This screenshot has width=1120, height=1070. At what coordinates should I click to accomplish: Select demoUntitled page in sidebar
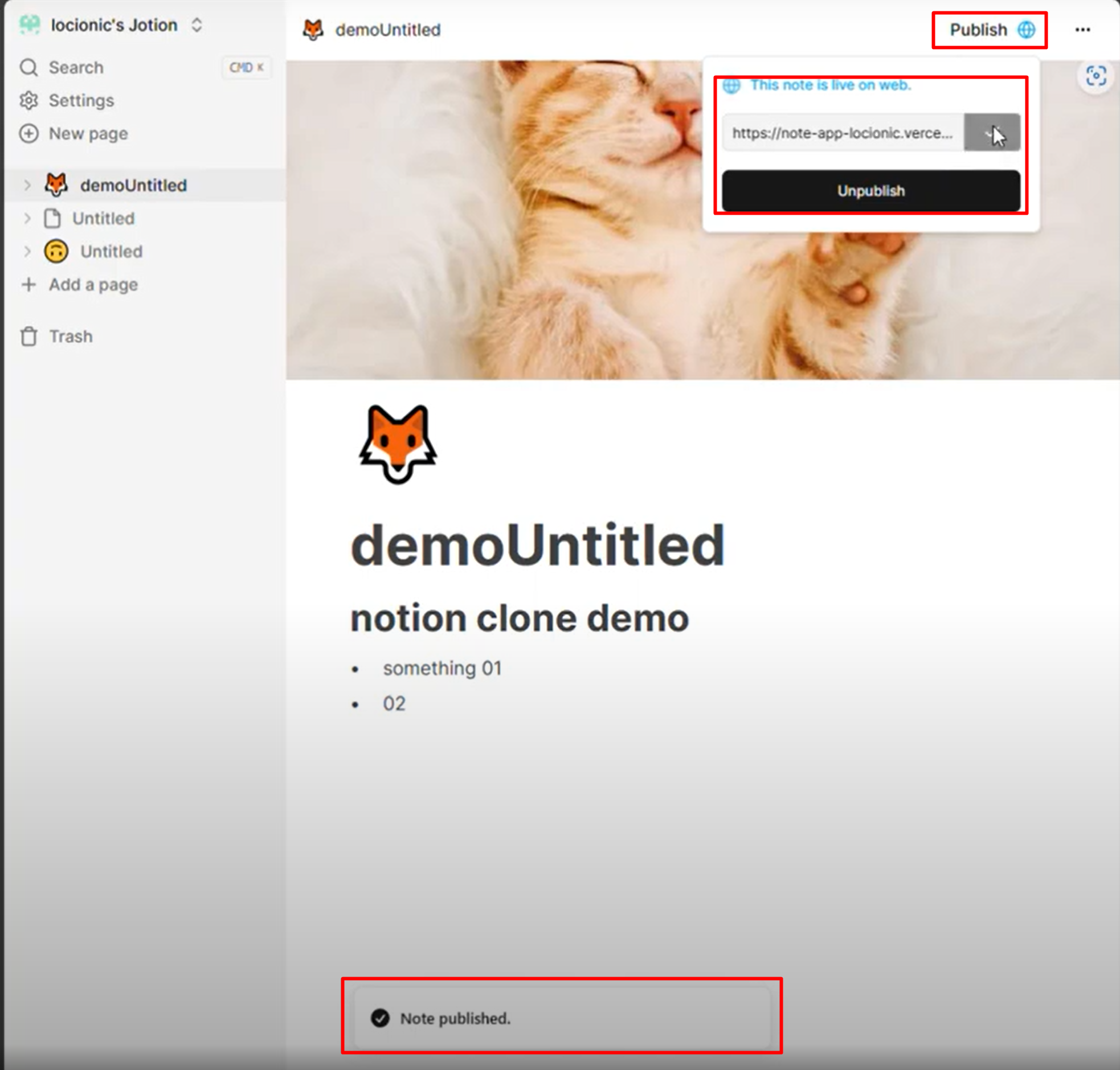145,185
